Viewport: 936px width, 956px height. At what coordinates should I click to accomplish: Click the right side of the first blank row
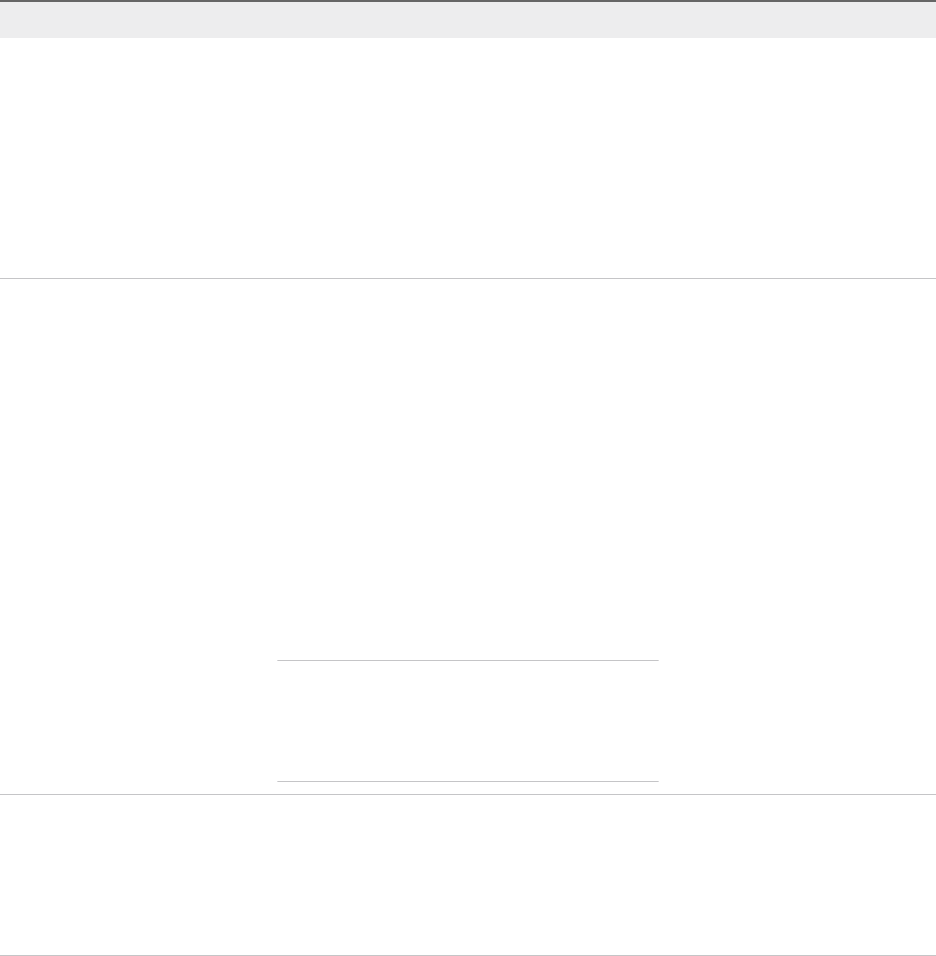[798, 158]
